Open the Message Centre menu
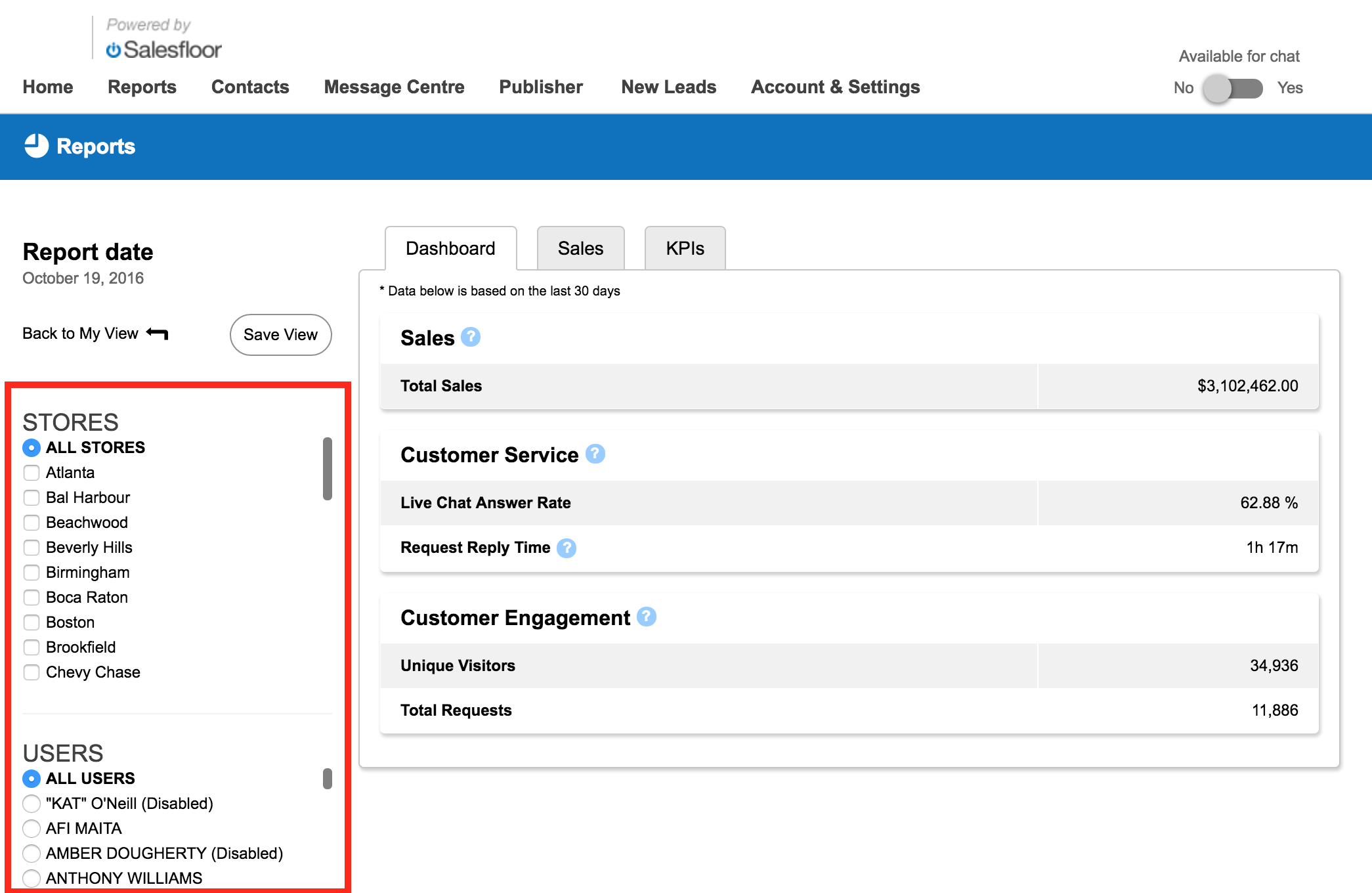 pyautogui.click(x=394, y=87)
